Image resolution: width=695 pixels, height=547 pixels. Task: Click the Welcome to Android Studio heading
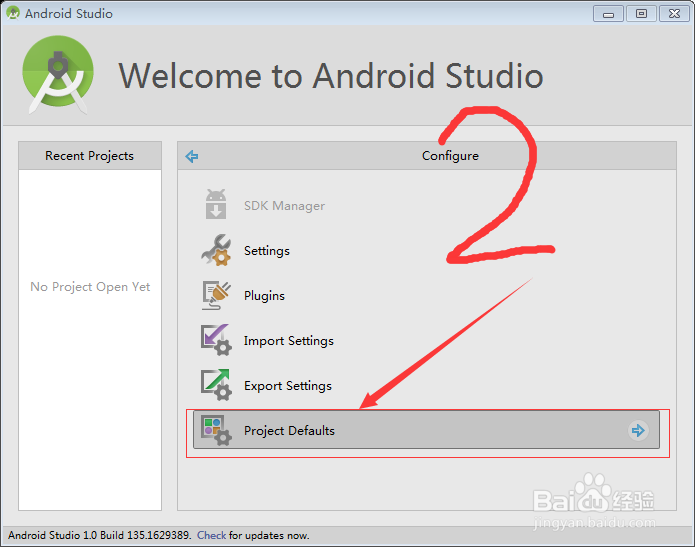point(331,76)
